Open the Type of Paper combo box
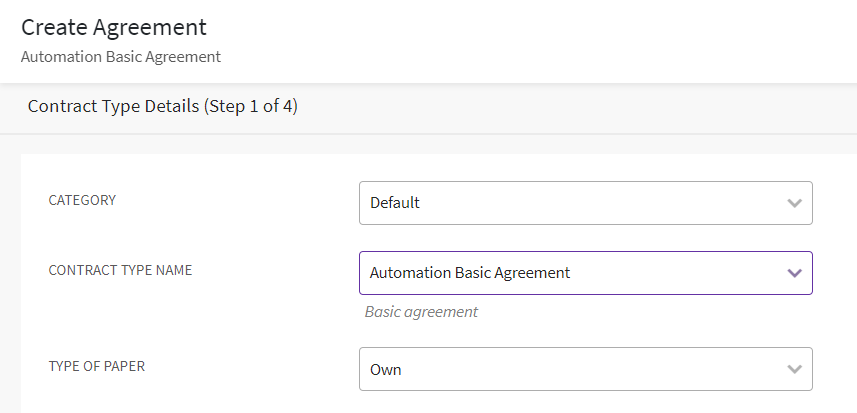 (585, 369)
